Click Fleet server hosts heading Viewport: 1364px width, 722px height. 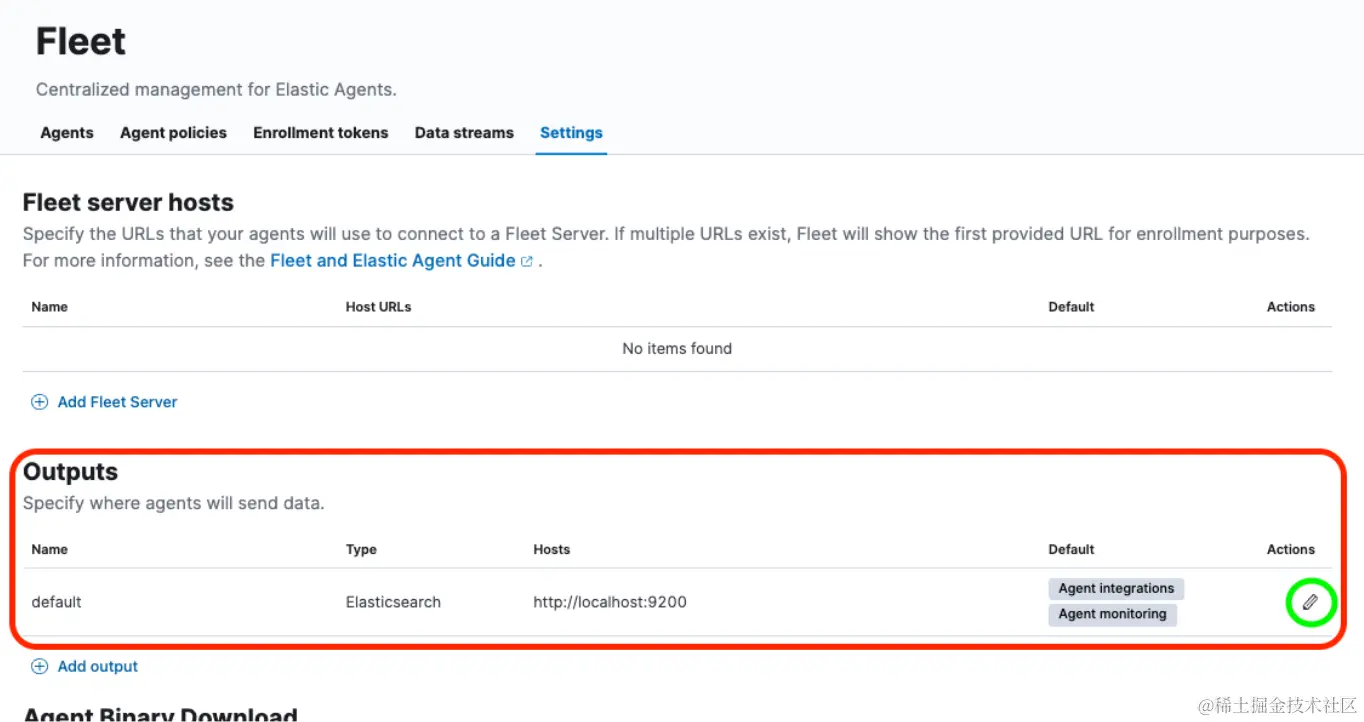click(128, 203)
